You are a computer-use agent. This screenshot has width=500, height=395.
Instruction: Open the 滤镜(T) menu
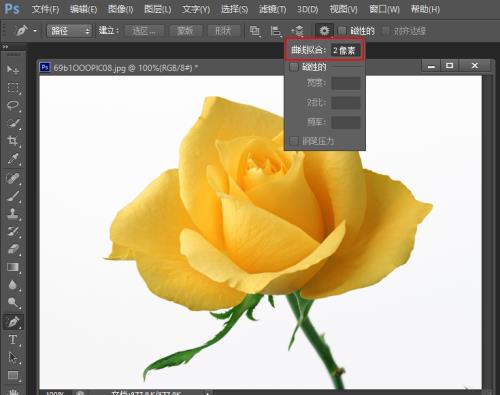coord(272,9)
